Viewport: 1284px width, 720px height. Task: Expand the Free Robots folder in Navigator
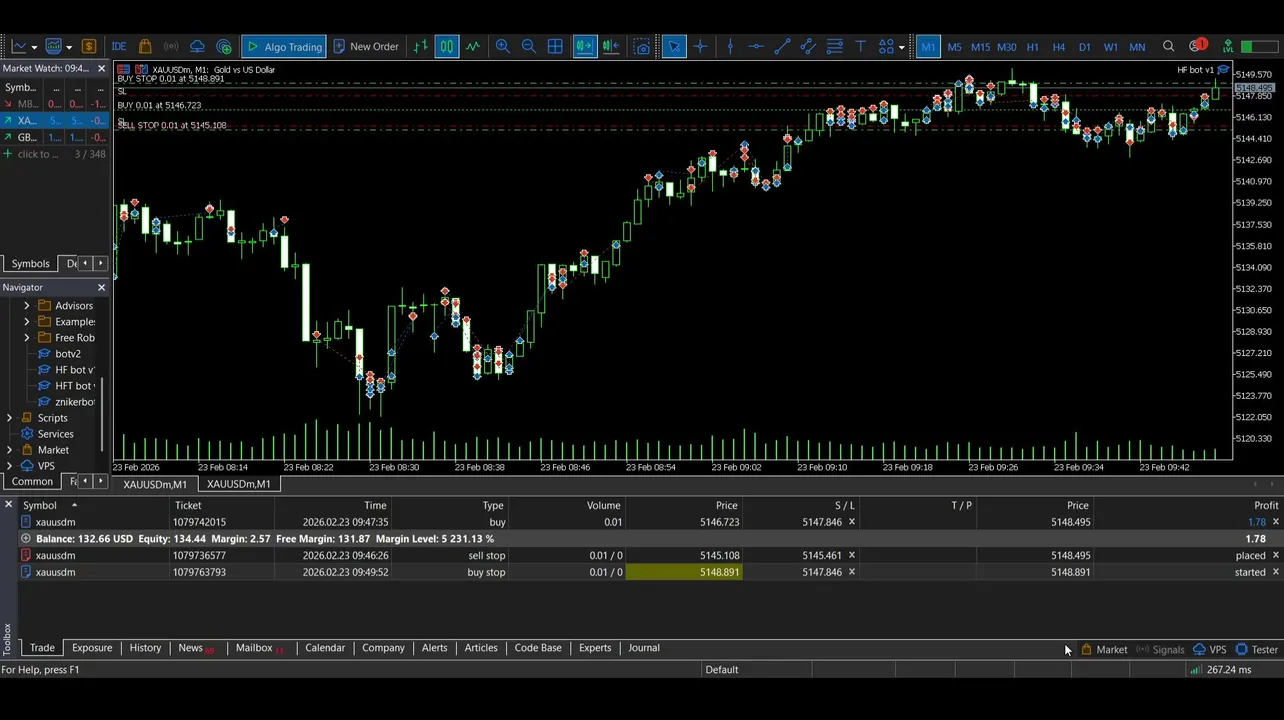27,337
